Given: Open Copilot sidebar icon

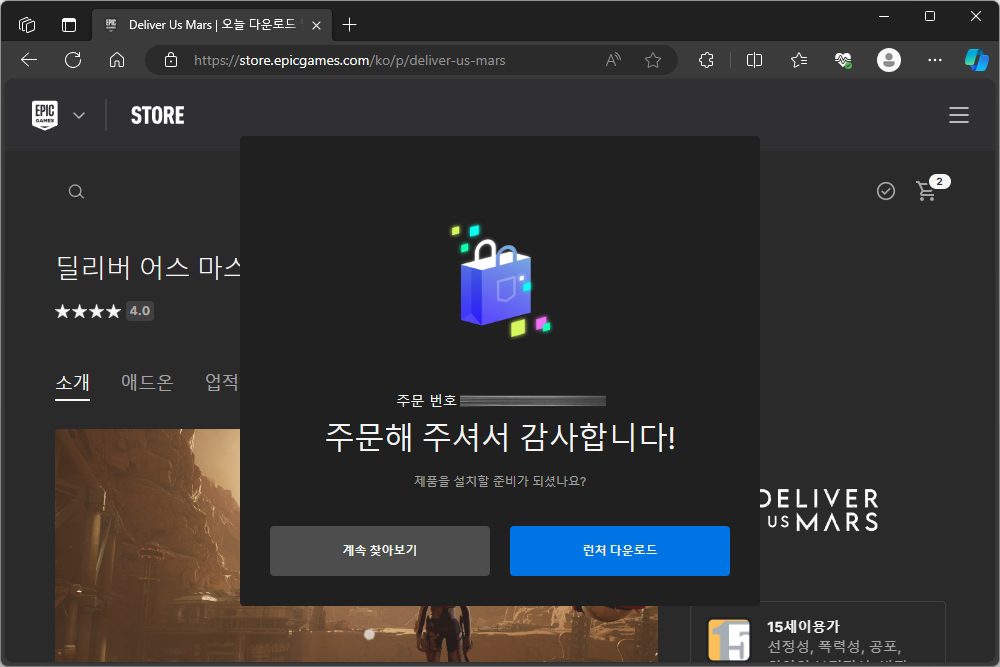Looking at the screenshot, I should [976, 60].
